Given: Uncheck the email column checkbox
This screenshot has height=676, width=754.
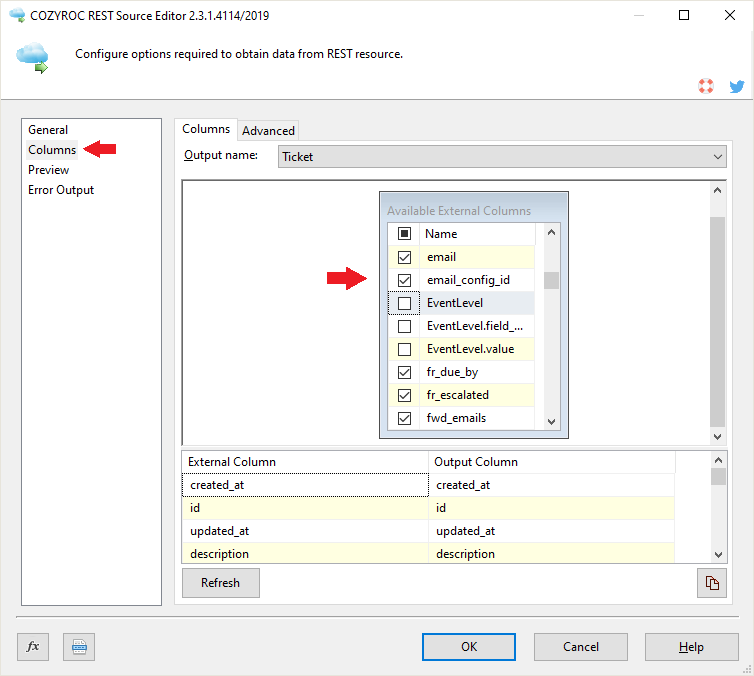Looking at the screenshot, I should pos(404,257).
